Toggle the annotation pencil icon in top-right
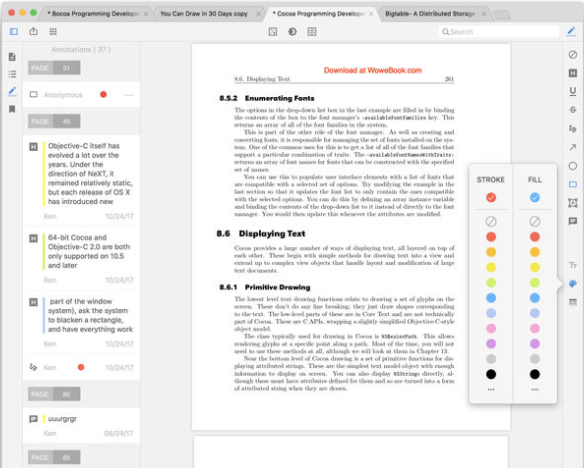This screenshot has height=468, width=584. (571, 32)
